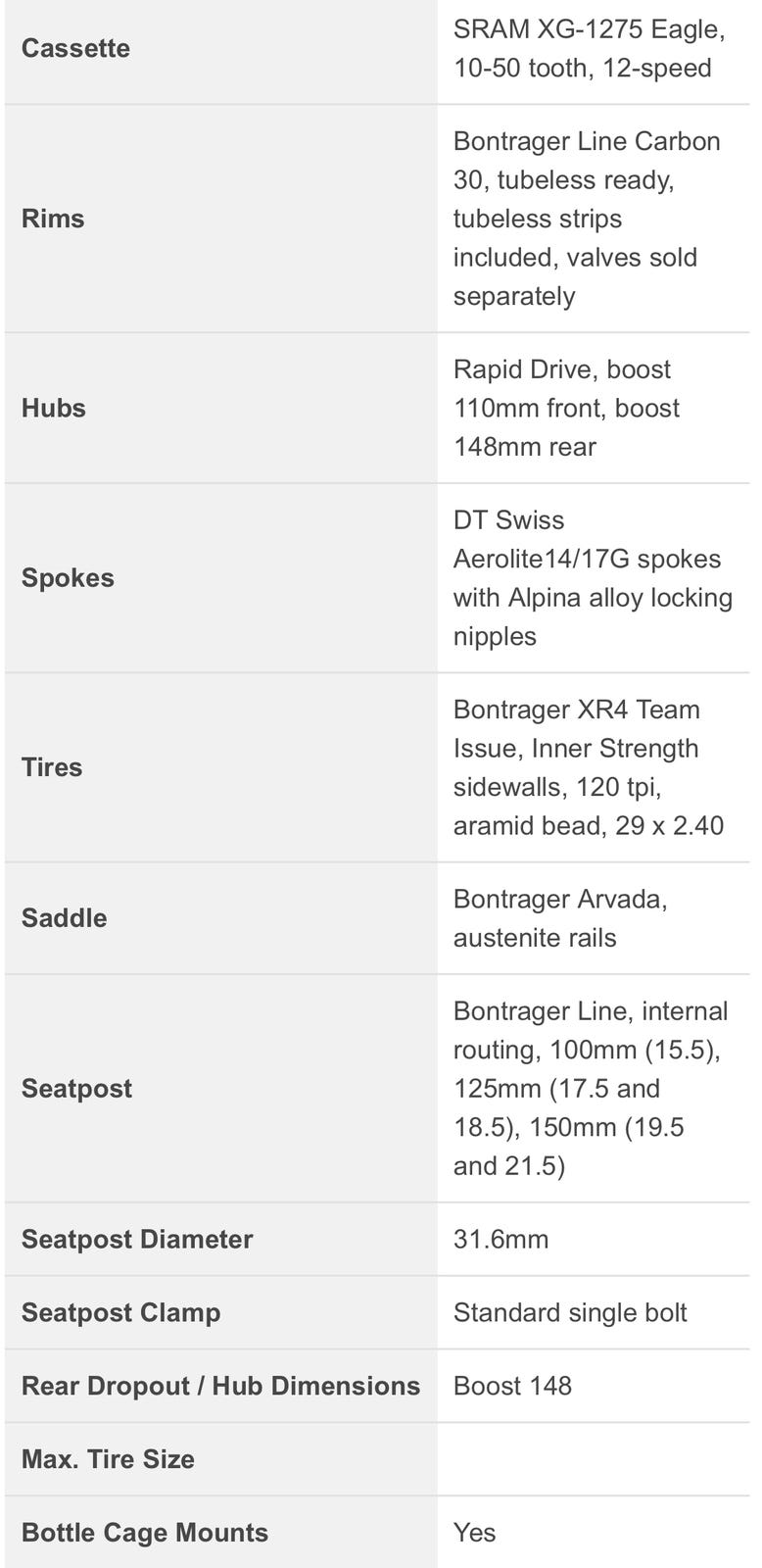Image resolution: width=762 pixels, height=1568 pixels.
Task: Select the Seatpost Diameter label
Action: click(137, 1240)
